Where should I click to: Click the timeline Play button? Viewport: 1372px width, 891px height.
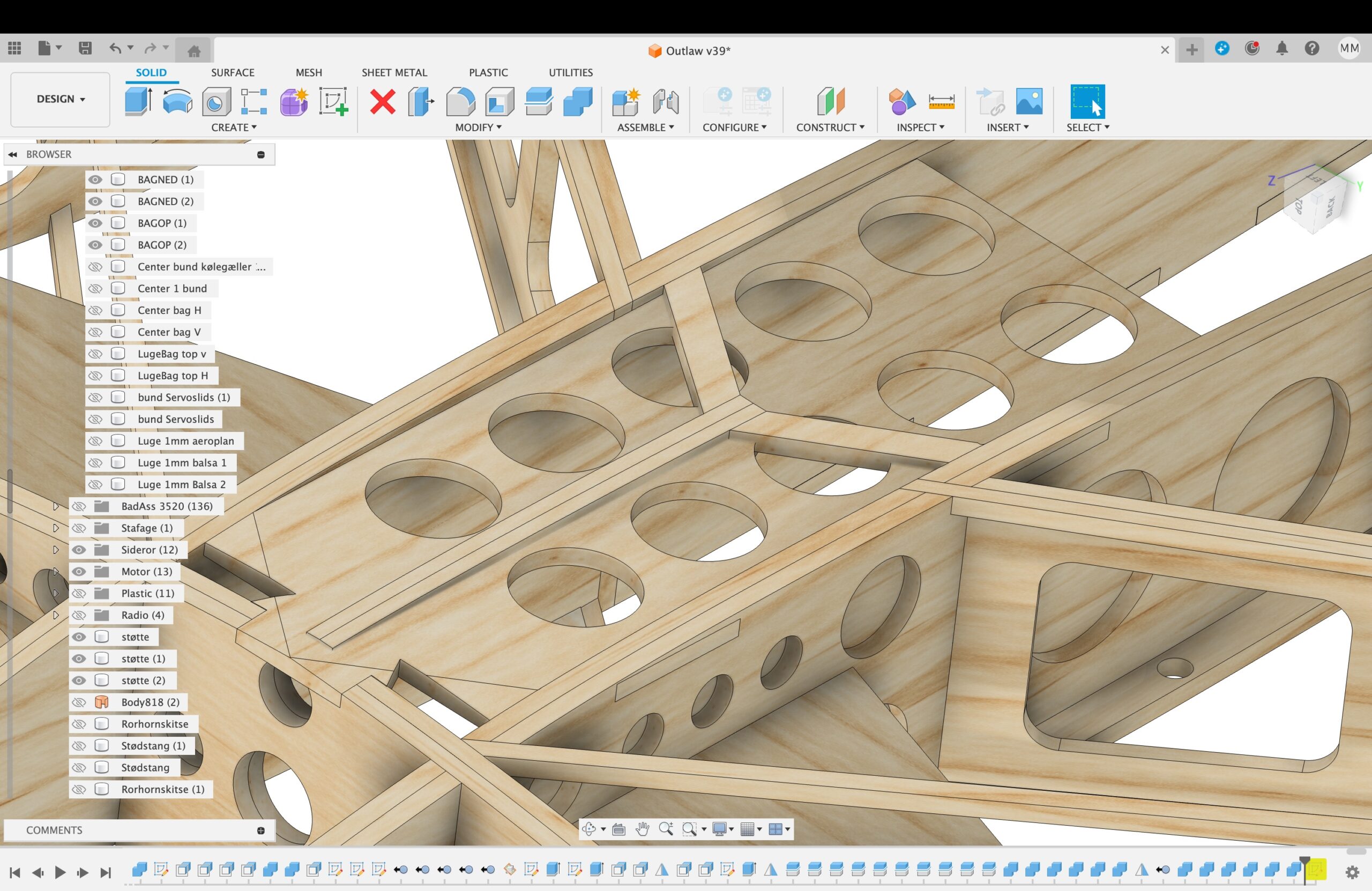pos(60,873)
